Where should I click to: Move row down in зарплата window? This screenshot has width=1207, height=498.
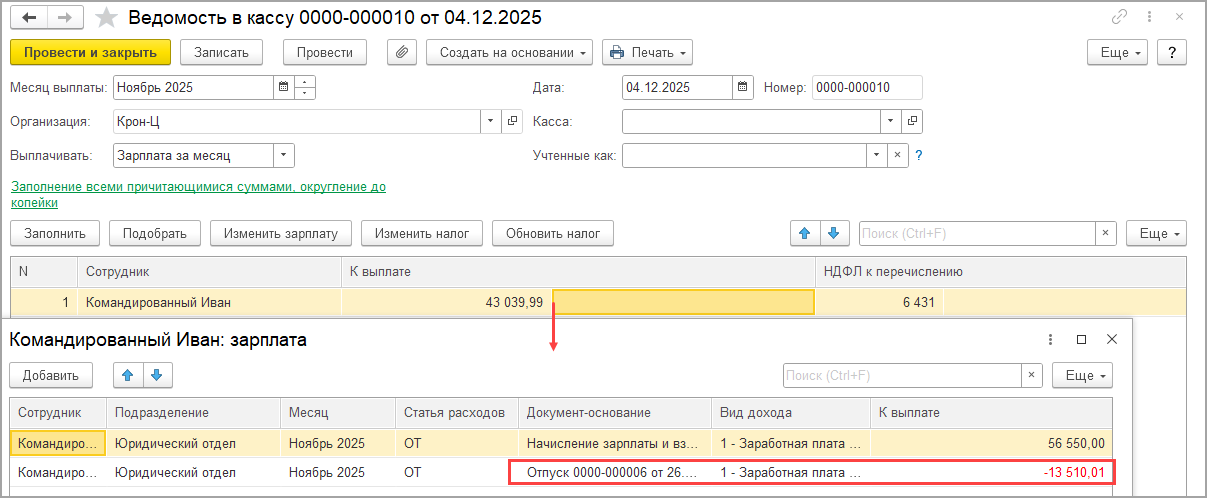[158, 375]
